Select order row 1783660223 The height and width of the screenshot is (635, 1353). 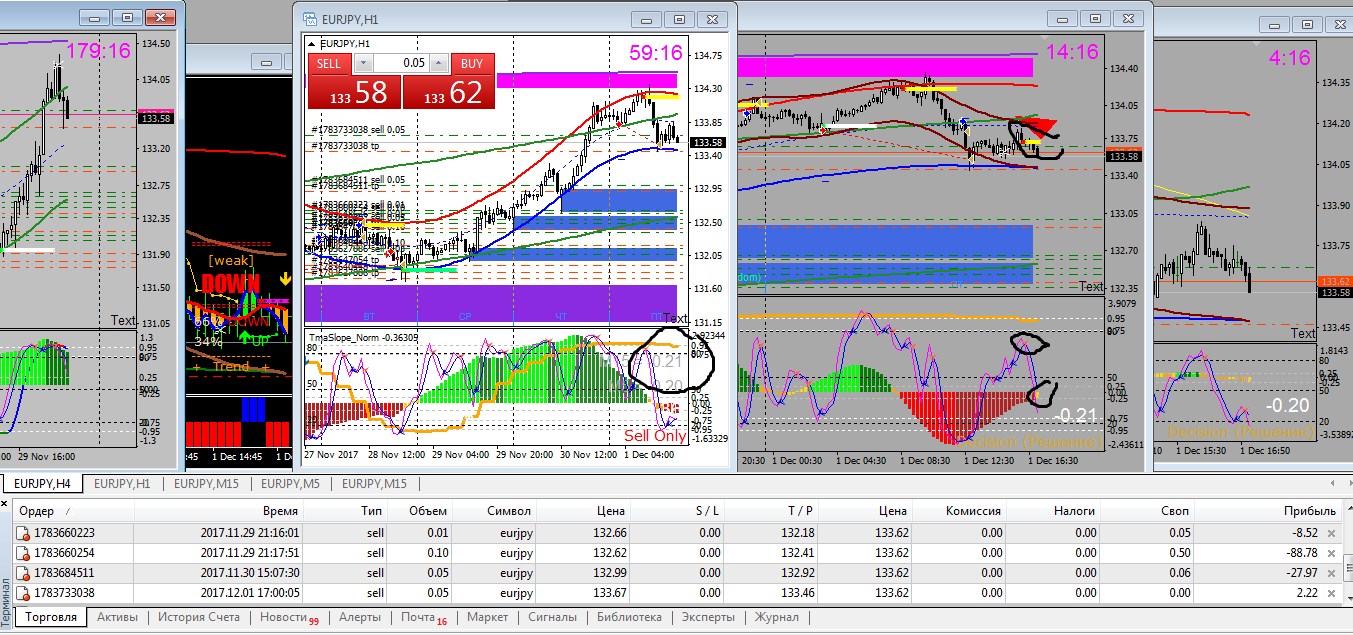(x=676, y=533)
